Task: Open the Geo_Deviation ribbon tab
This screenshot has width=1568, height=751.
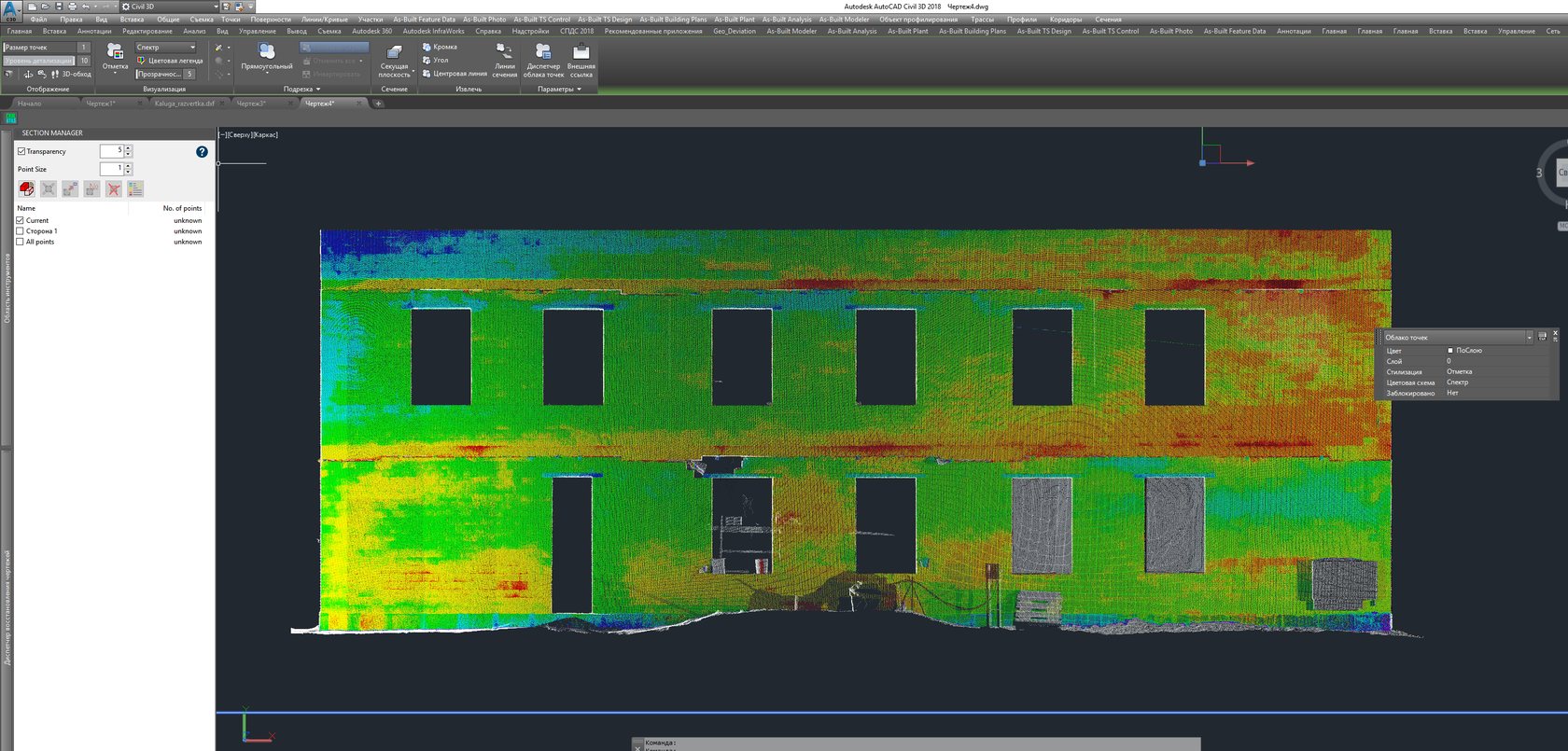Action: (735, 31)
